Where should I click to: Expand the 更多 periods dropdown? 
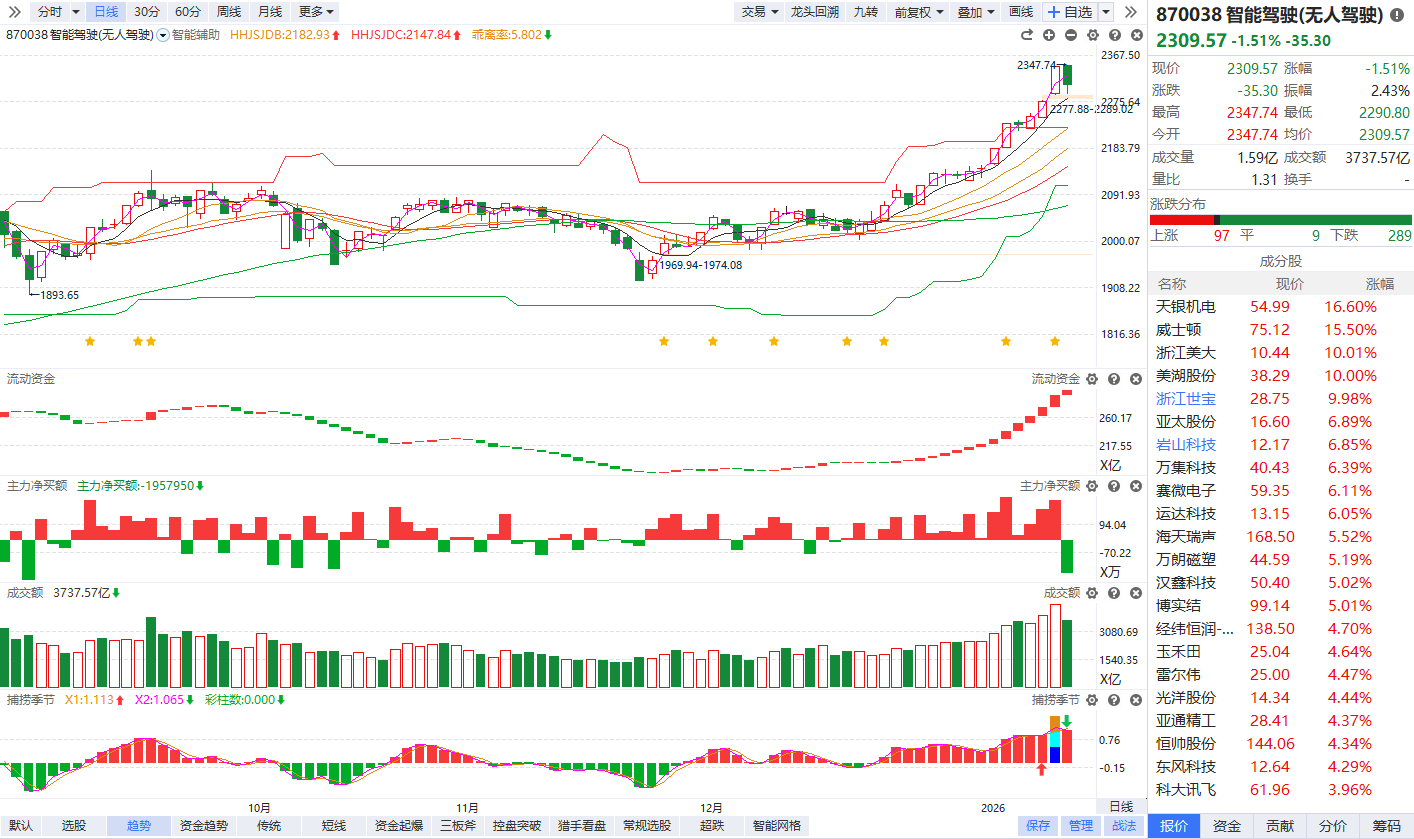click(x=316, y=12)
